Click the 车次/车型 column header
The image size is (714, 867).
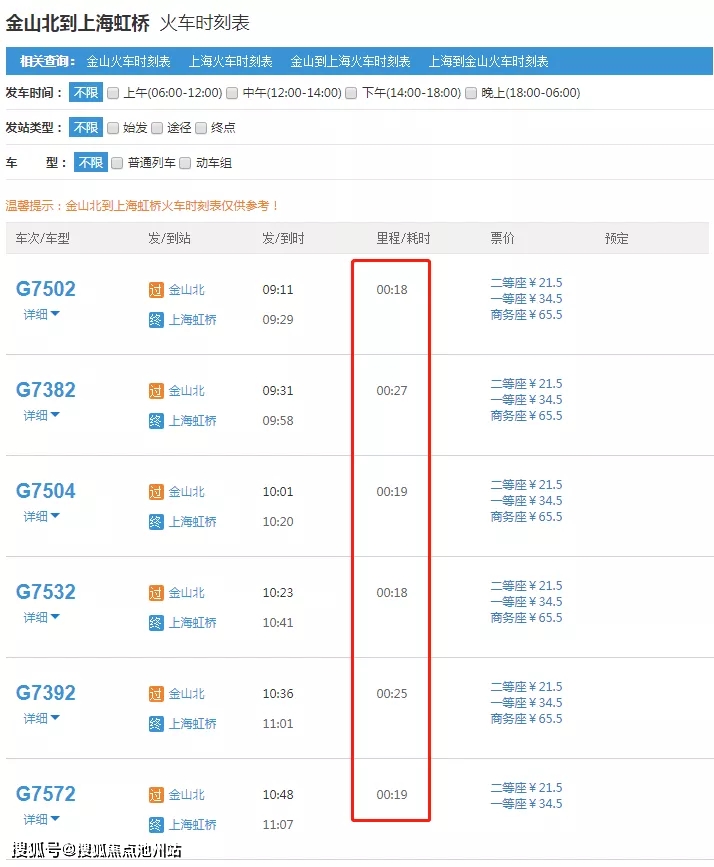click(43, 239)
